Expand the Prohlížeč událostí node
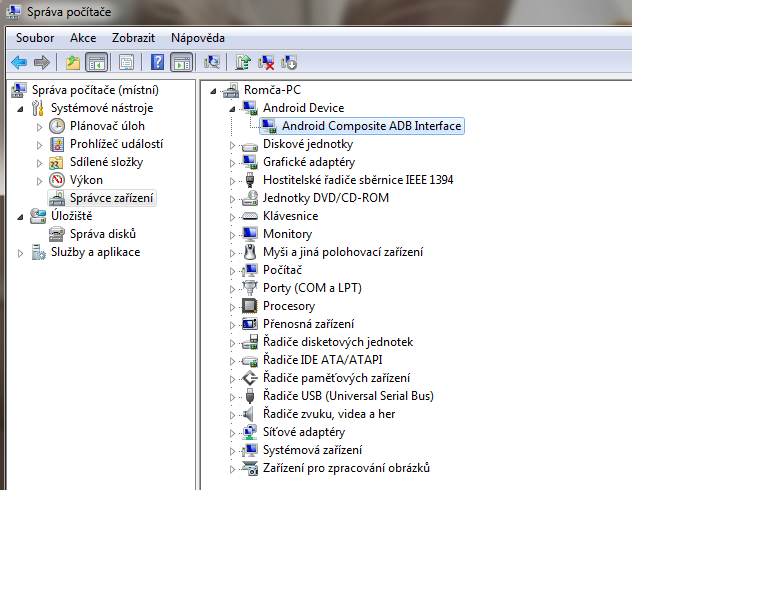The width and height of the screenshot is (768, 614). tap(39, 145)
